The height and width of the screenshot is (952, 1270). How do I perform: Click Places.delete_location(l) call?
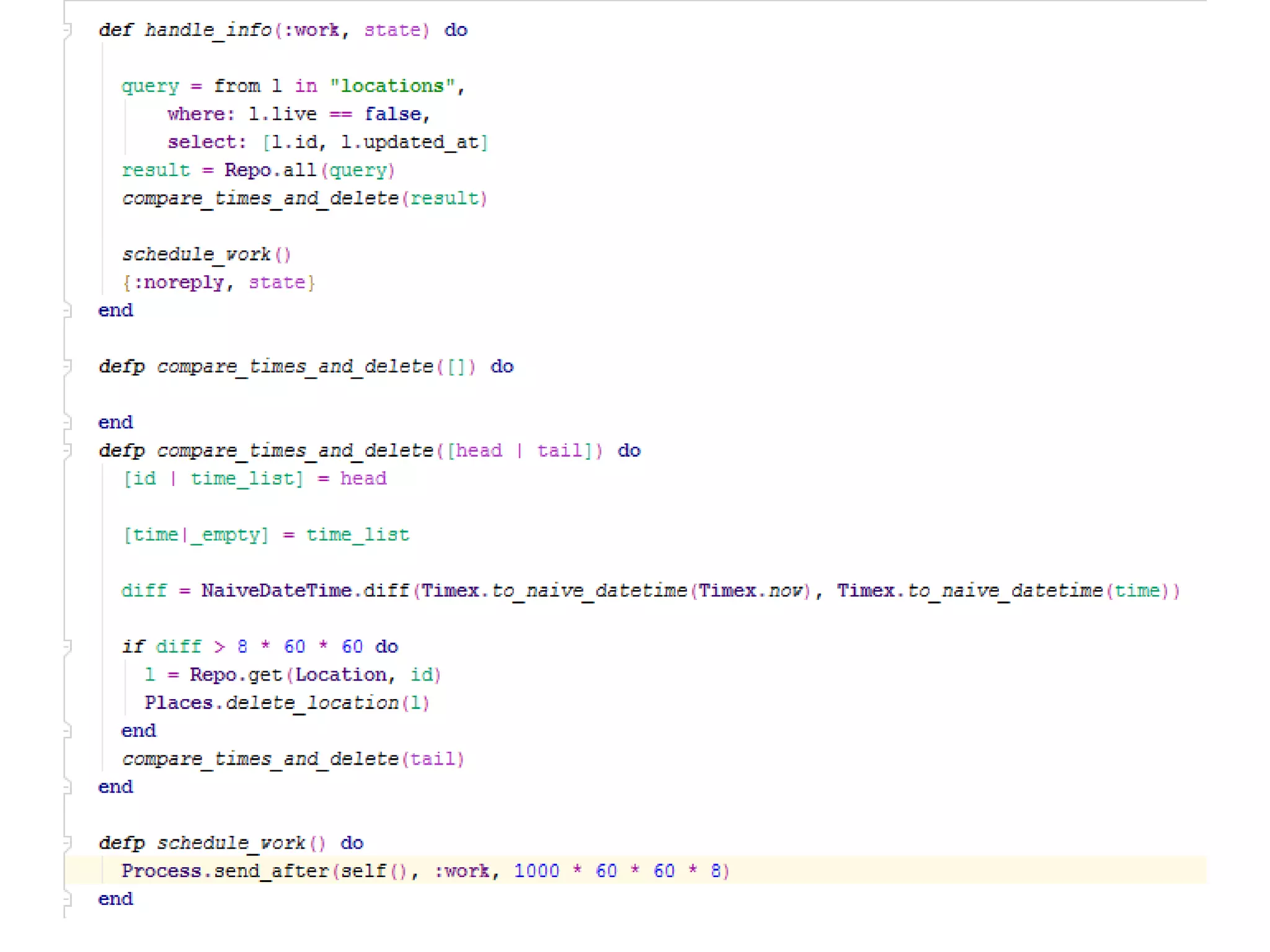tap(287, 703)
